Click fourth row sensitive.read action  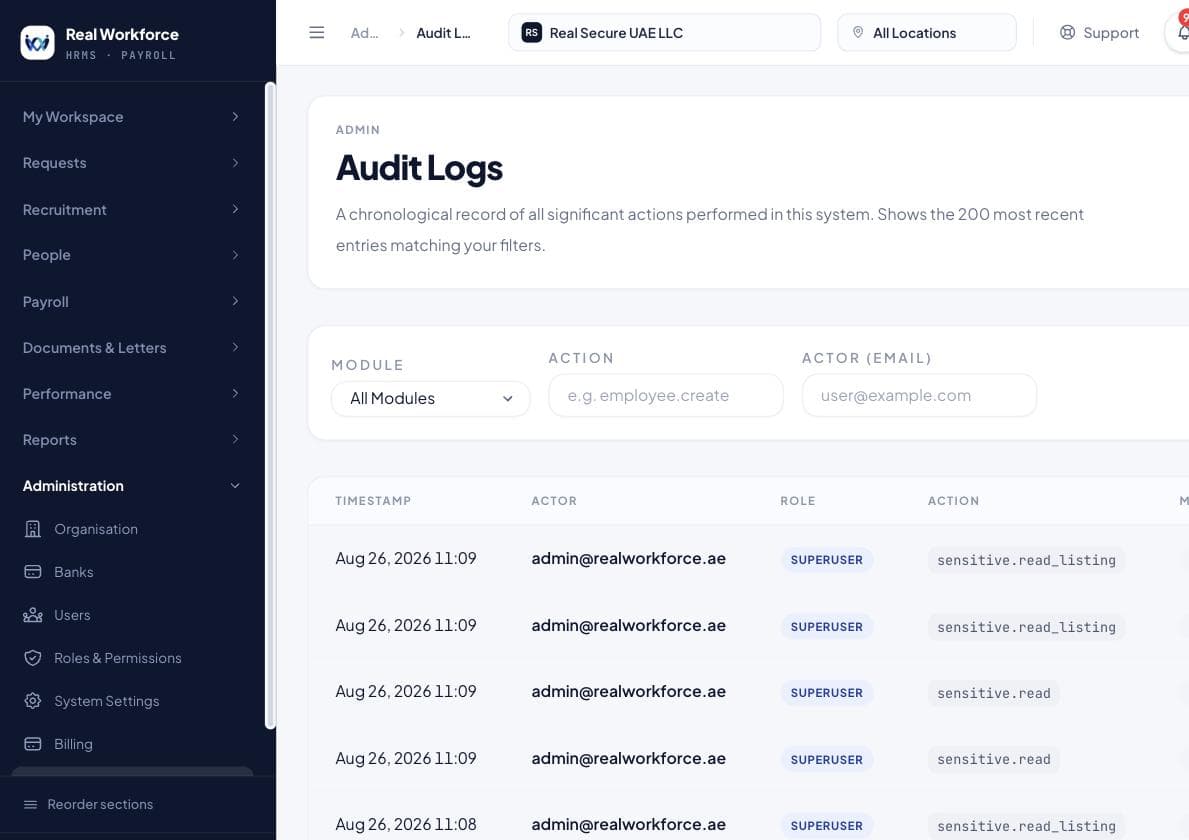(993, 759)
